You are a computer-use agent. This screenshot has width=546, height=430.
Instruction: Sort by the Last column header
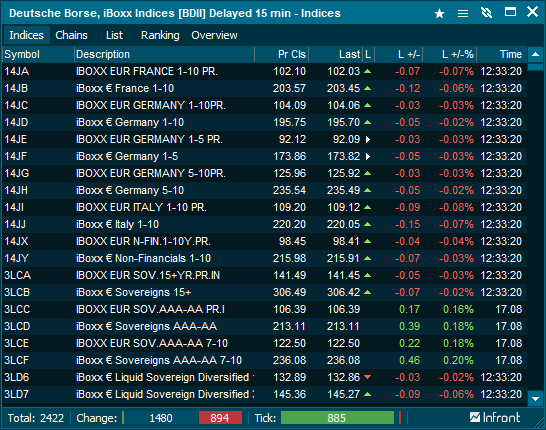[x=336, y=54]
